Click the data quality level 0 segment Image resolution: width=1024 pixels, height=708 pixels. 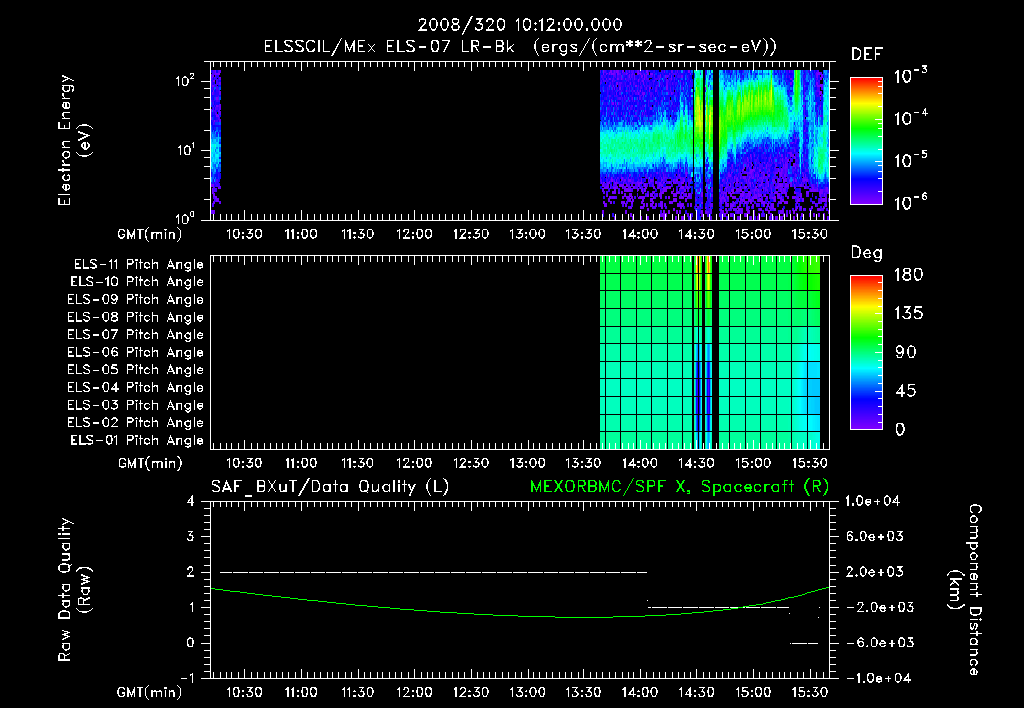click(x=804, y=643)
